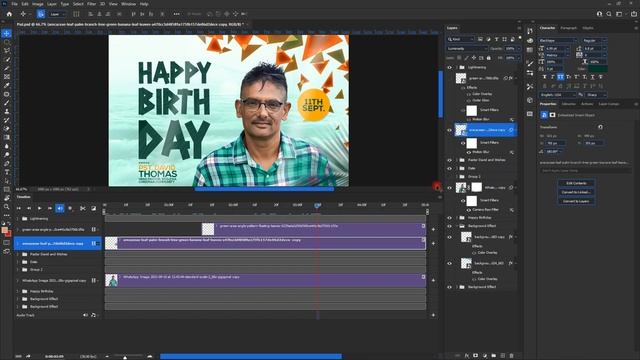The height and width of the screenshot is (360, 640).
Task: Click the Edit Contents button
Action: [576, 183]
